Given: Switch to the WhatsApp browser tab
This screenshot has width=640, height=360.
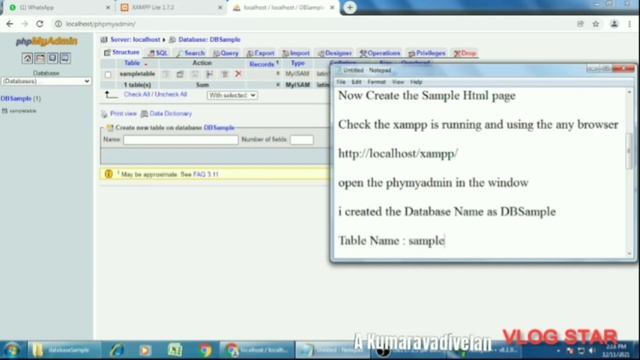Looking at the screenshot, I should [59, 7].
